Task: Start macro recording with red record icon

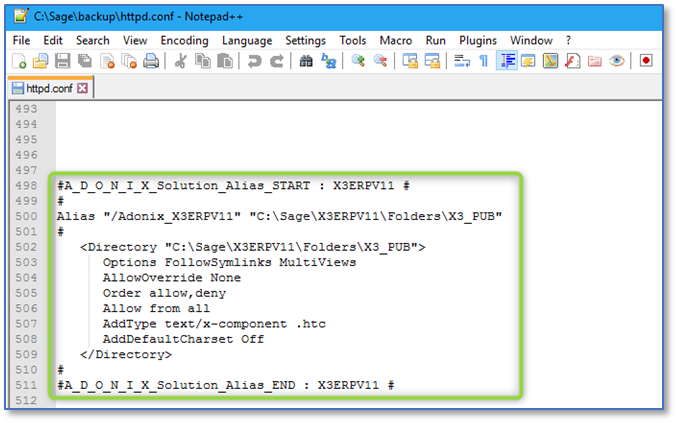Action: [646, 61]
